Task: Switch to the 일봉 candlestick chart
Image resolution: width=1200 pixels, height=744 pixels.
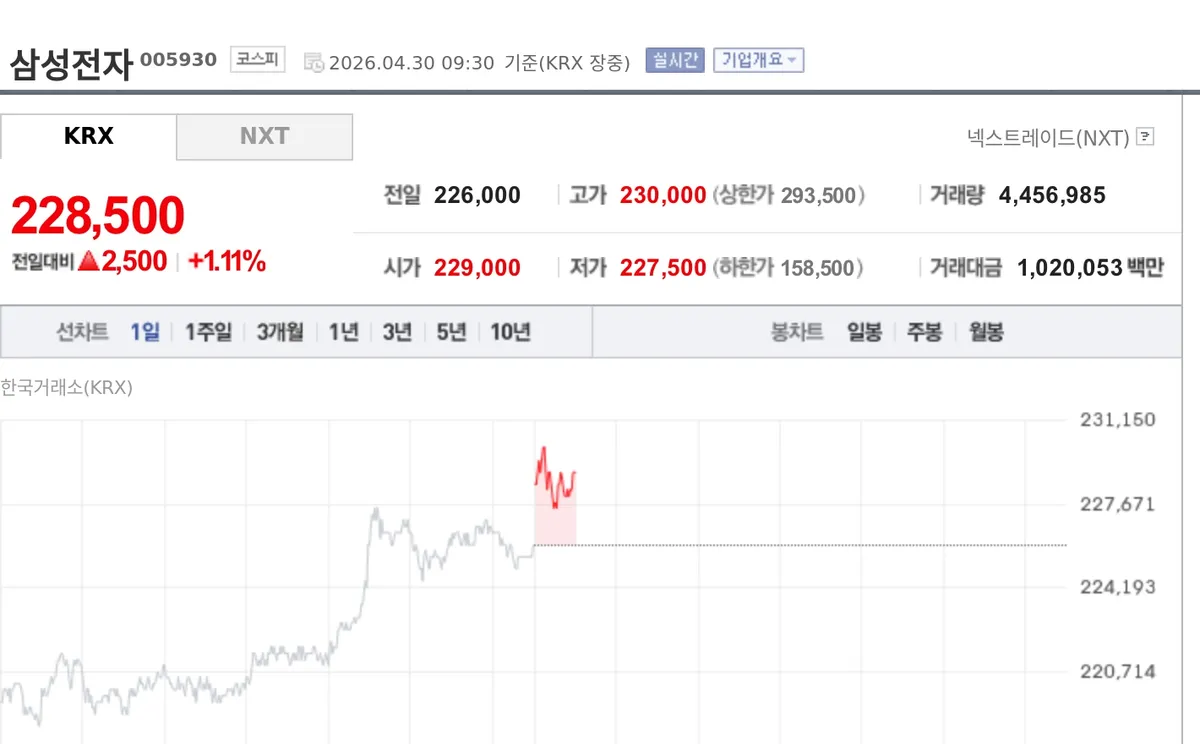Action: coord(864,332)
